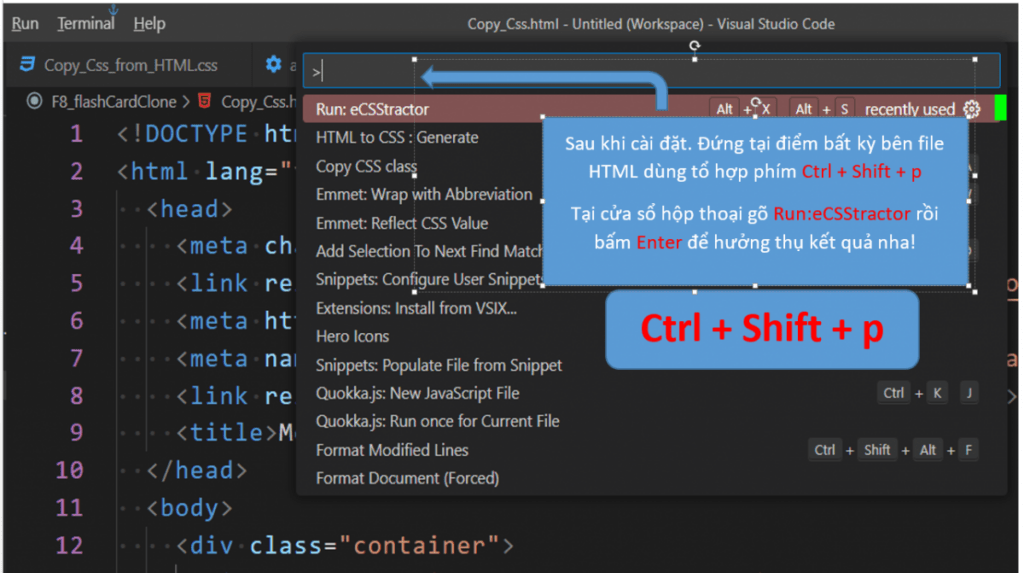The height and width of the screenshot is (573, 1024).
Task: Click line number 1 in gutter
Action: (x=76, y=134)
